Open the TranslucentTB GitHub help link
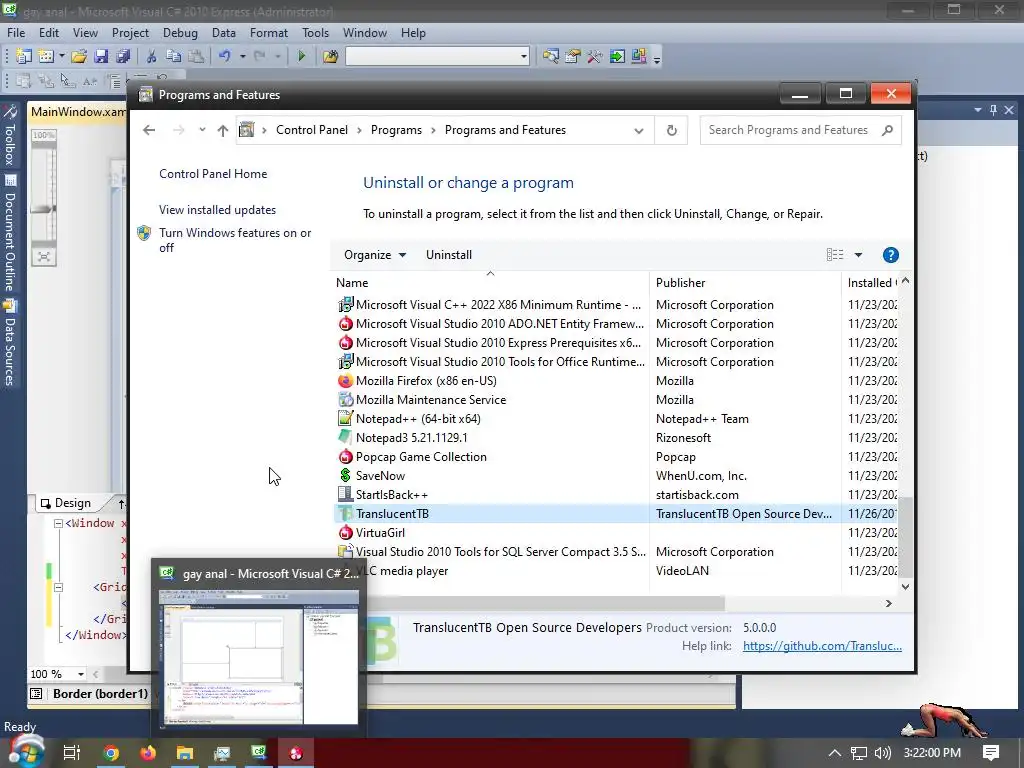This screenshot has height=768, width=1024. [822, 646]
